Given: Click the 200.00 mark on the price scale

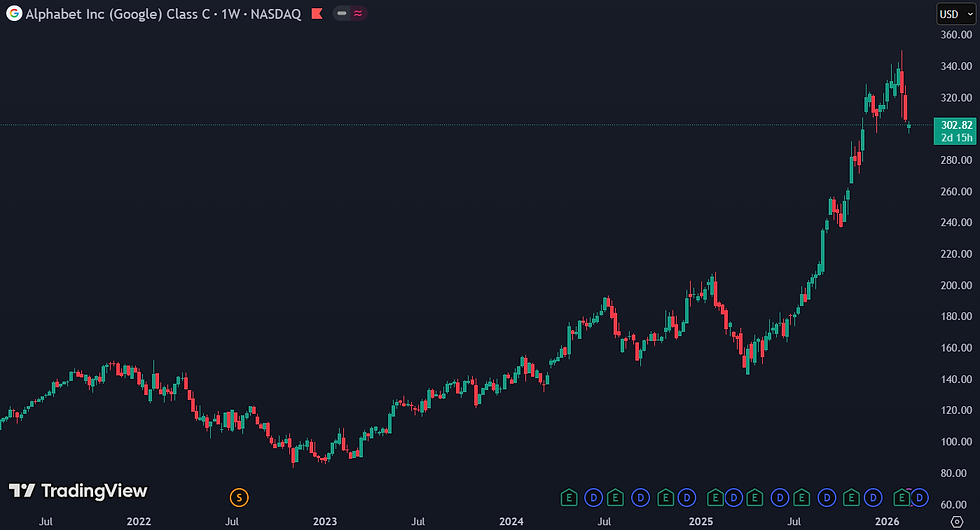Looking at the screenshot, I should click(x=956, y=285).
